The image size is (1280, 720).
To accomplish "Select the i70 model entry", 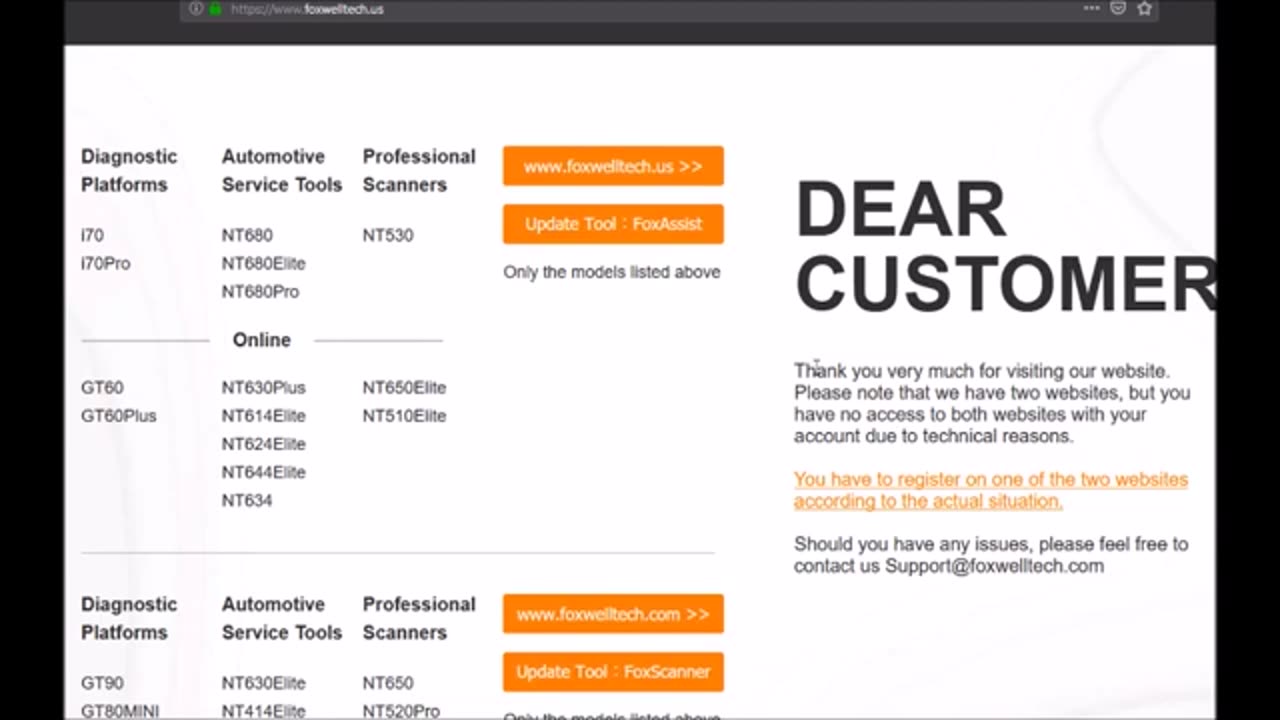I will point(92,235).
